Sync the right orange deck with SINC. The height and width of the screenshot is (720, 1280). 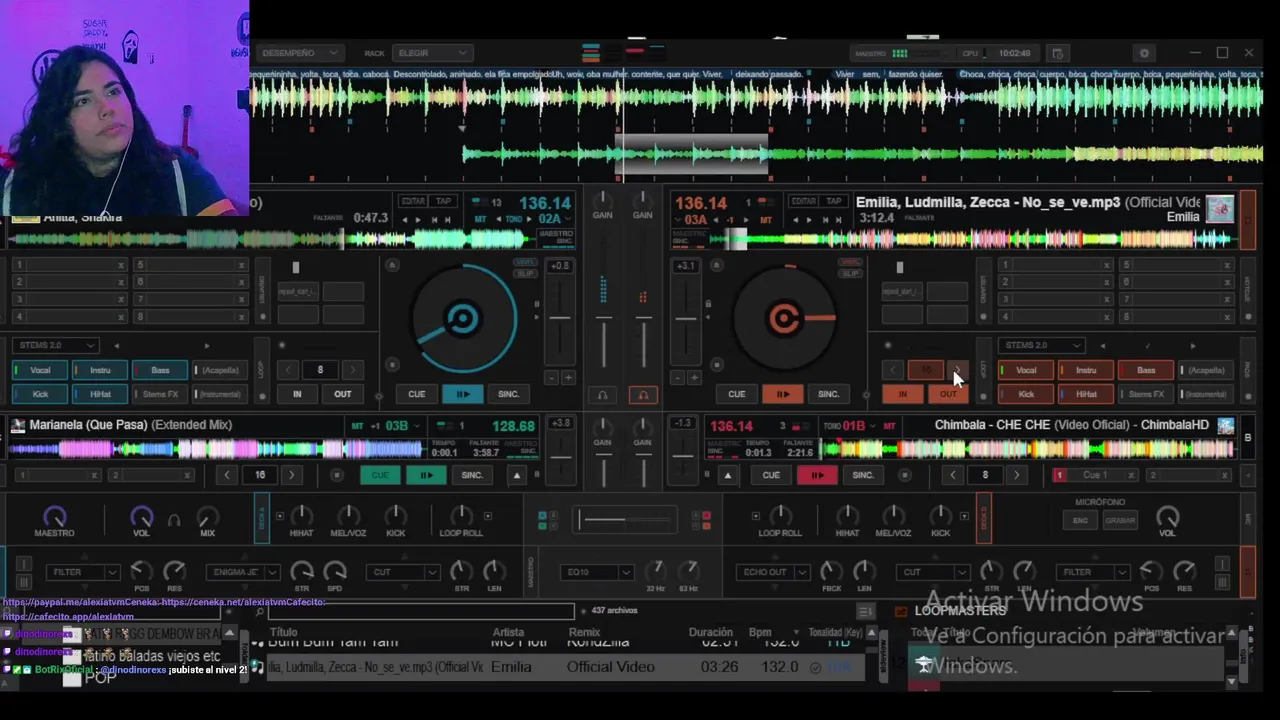(x=828, y=394)
